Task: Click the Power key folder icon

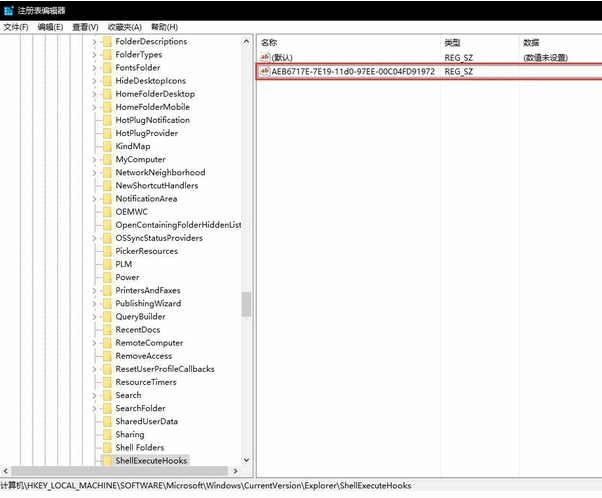Action: [x=106, y=277]
